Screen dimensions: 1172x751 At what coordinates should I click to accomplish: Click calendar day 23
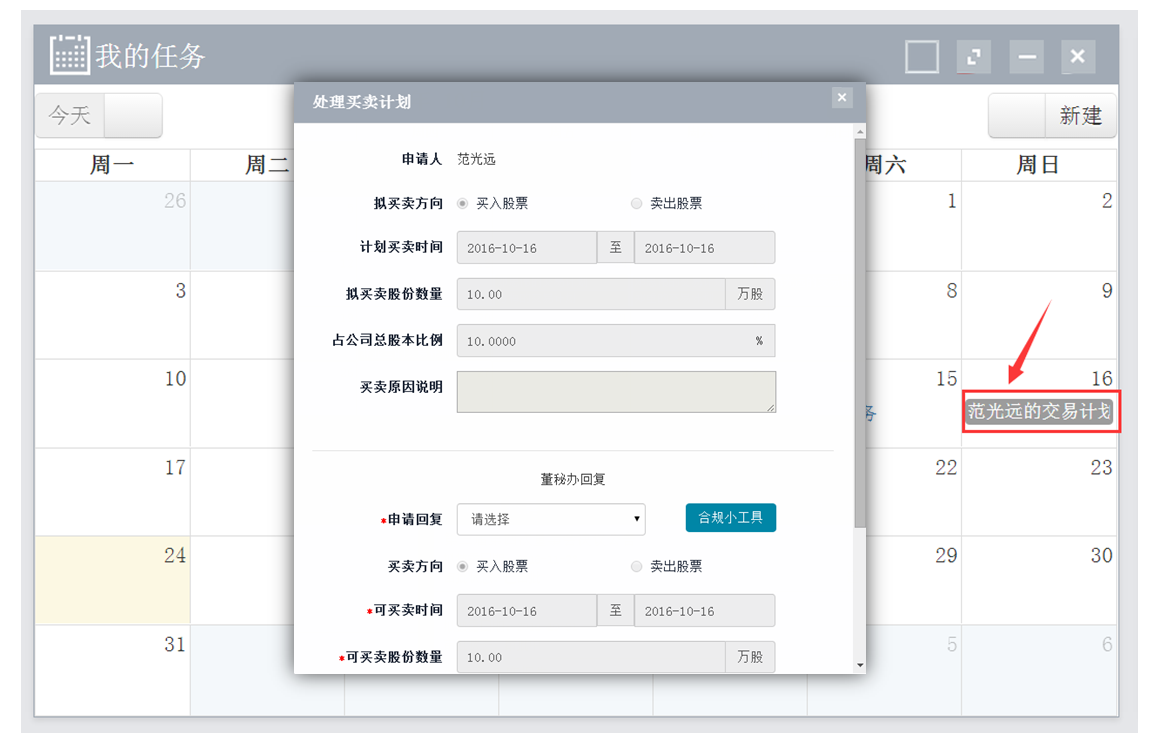pyautogui.click(x=1039, y=492)
